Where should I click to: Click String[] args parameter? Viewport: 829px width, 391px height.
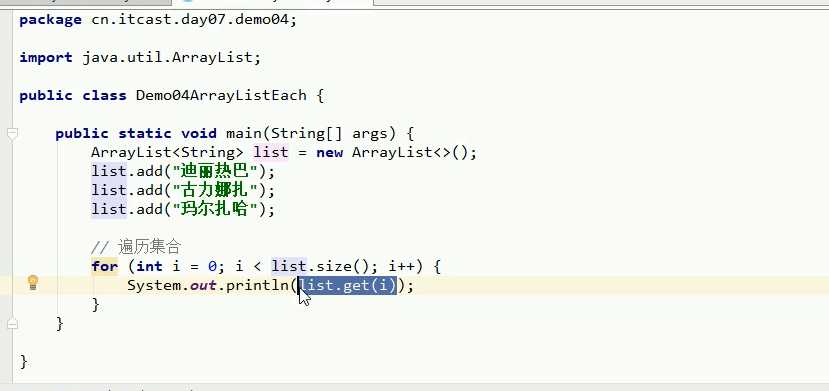(x=329, y=134)
